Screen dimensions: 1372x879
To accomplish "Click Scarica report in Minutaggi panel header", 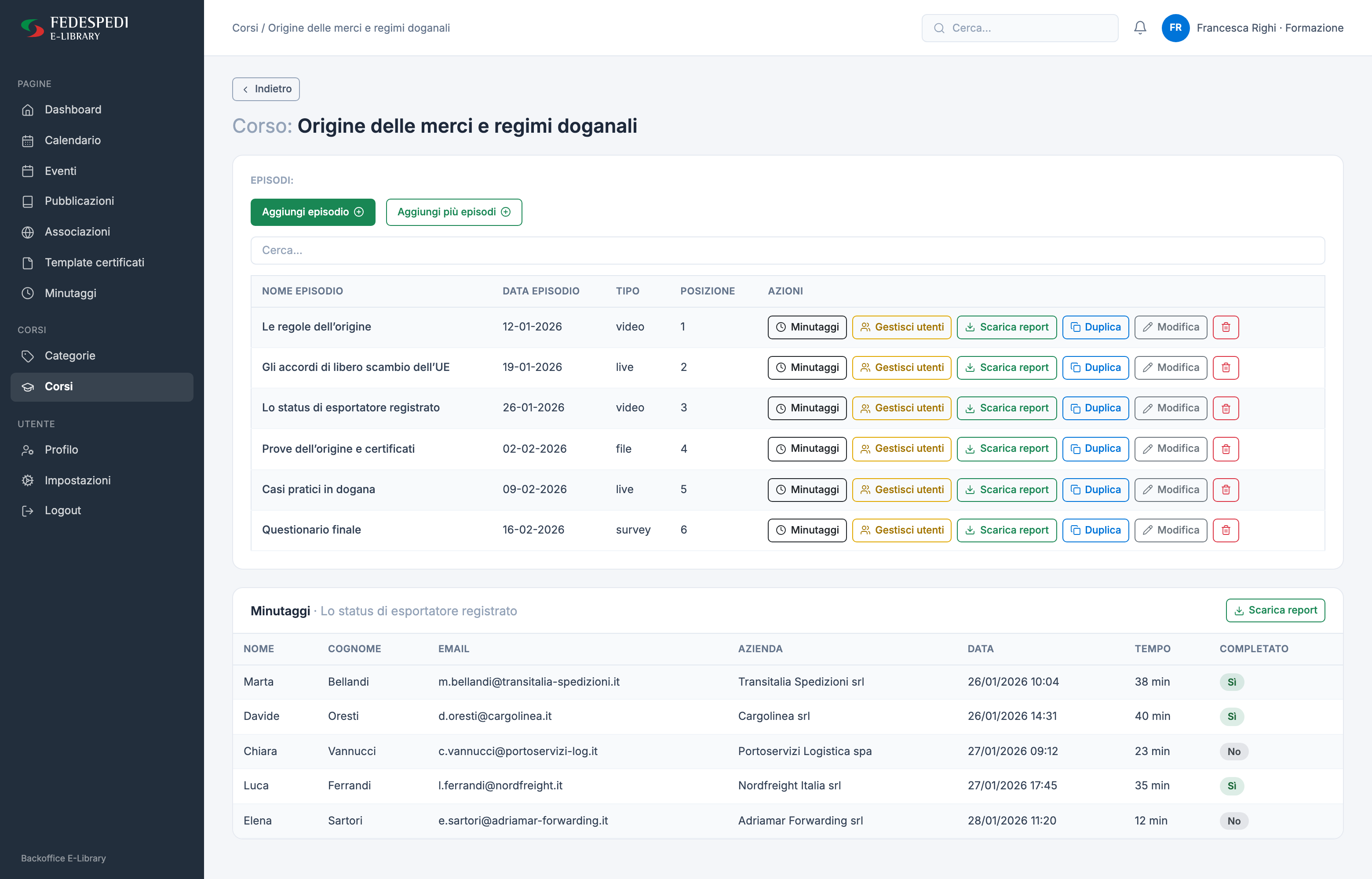I will (1275, 610).
